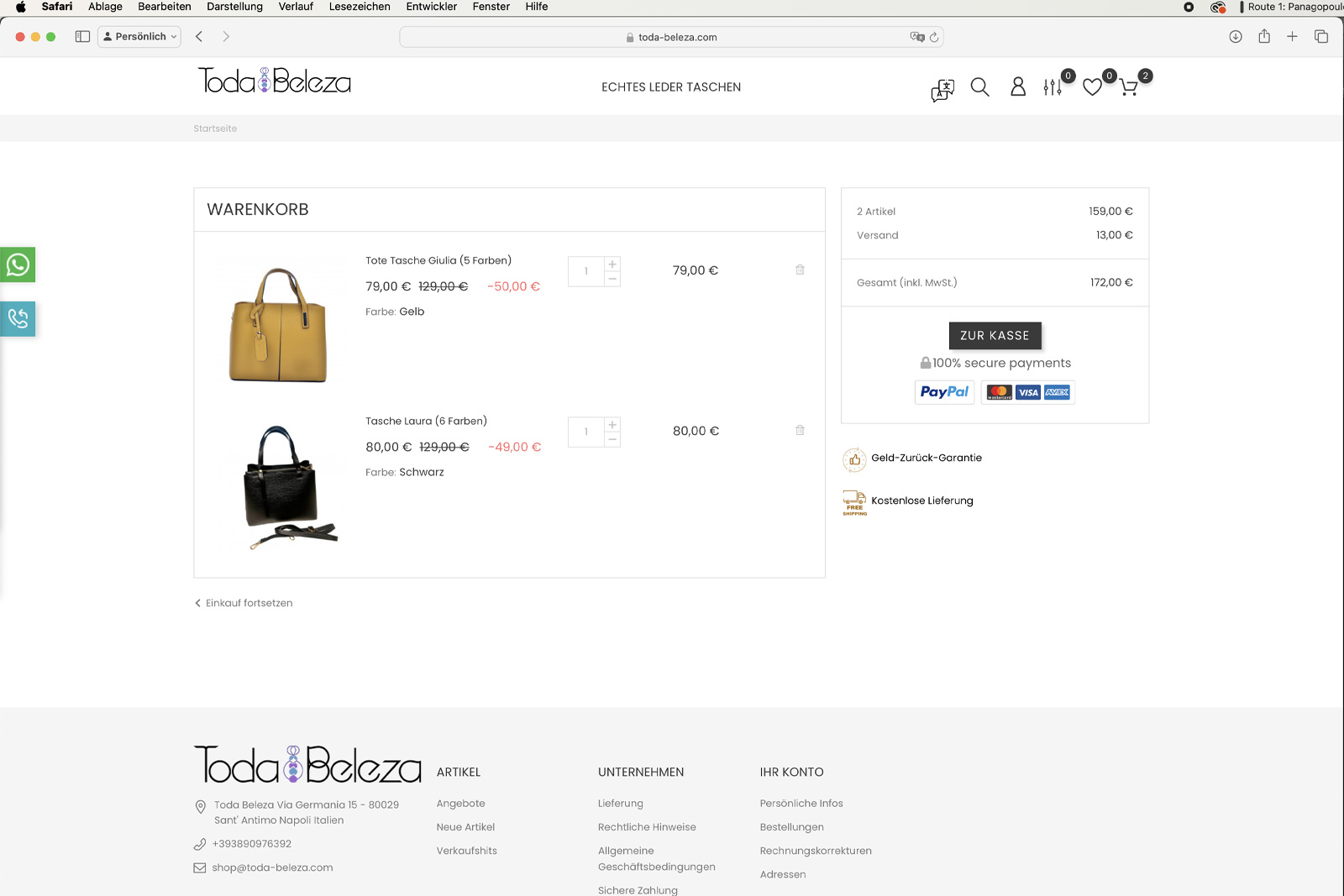Image resolution: width=1344 pixels, height=896 pixels.
Task: Toggle the Safari sidebar
Action: pos(82,37)
